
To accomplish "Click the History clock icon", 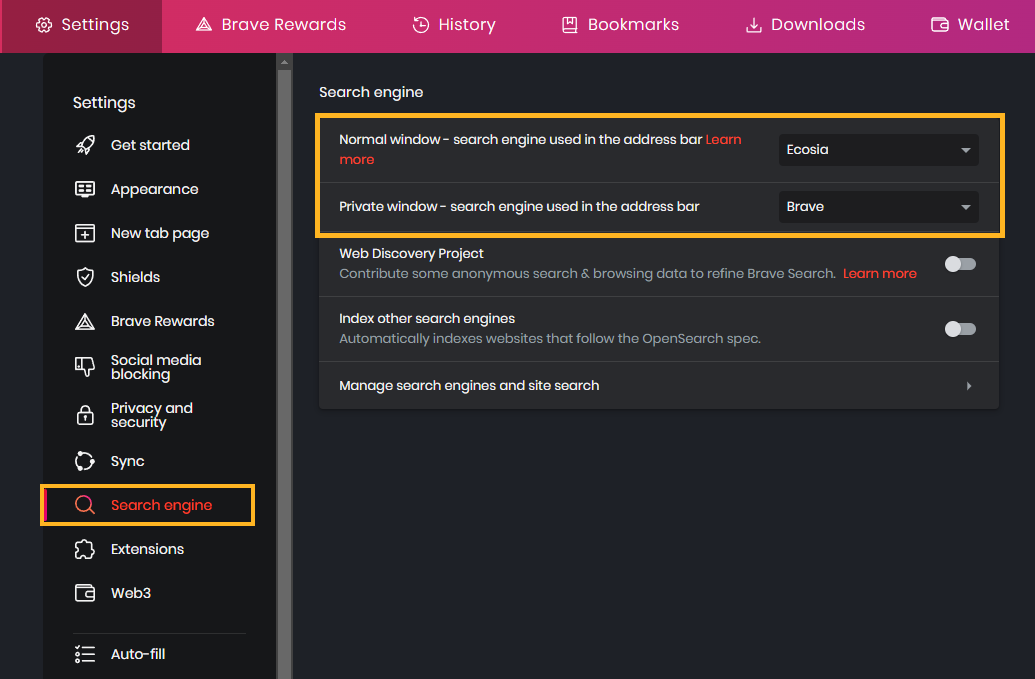I will click(420, 25).
